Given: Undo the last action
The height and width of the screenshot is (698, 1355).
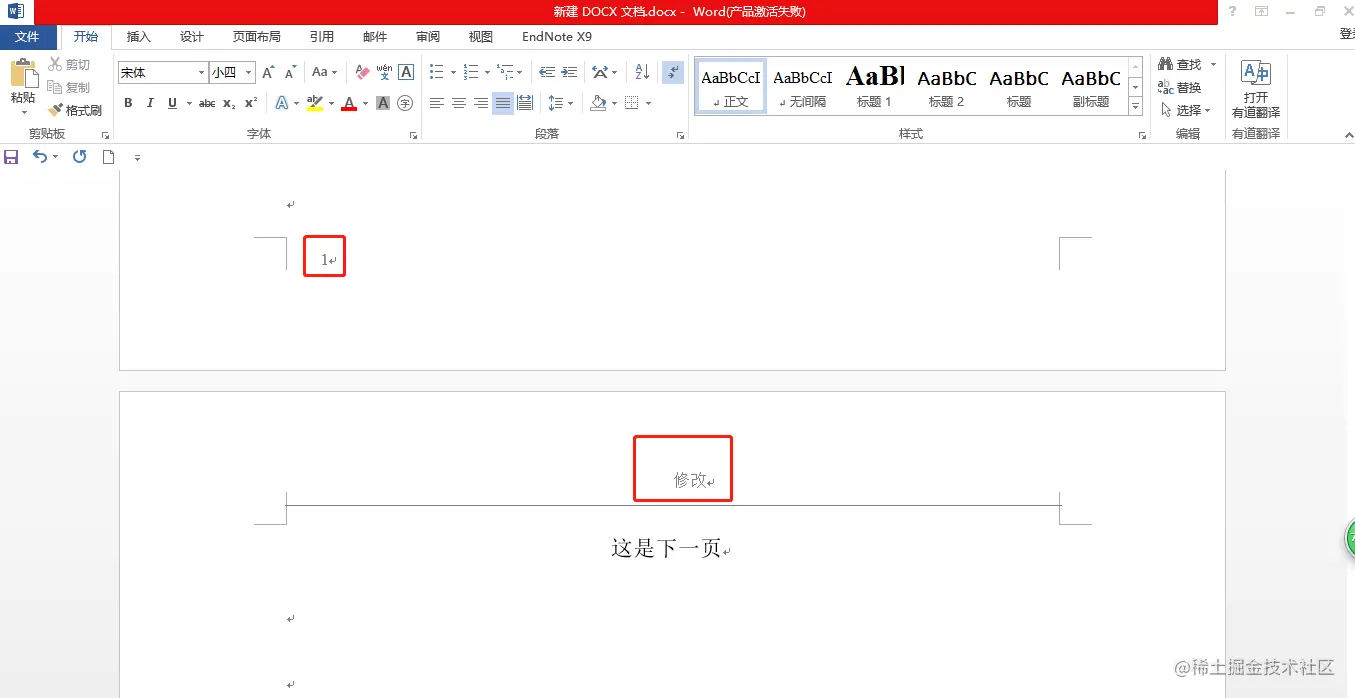Looking at the screenshot, I should pos(40,157).
